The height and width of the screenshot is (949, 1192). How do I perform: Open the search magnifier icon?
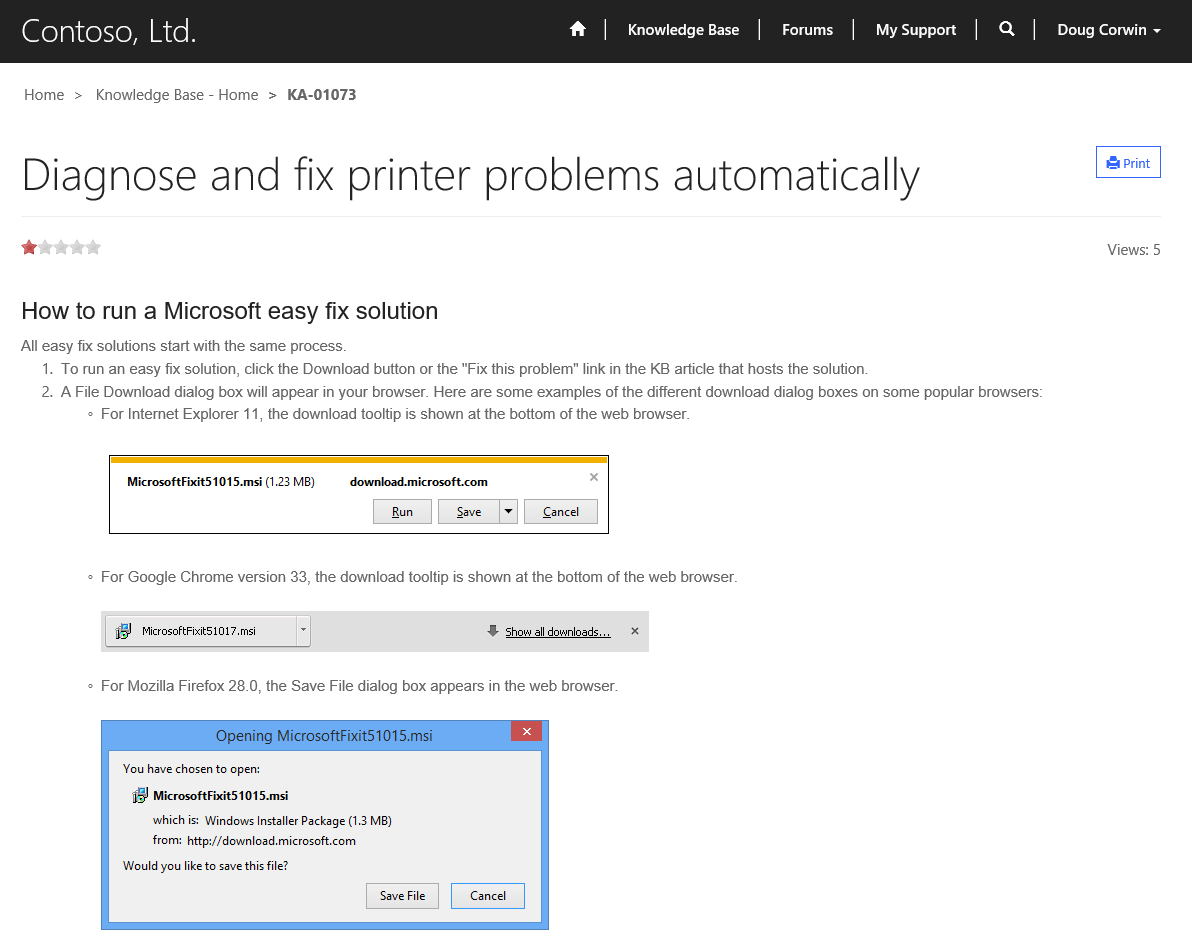click(1007, 30)
